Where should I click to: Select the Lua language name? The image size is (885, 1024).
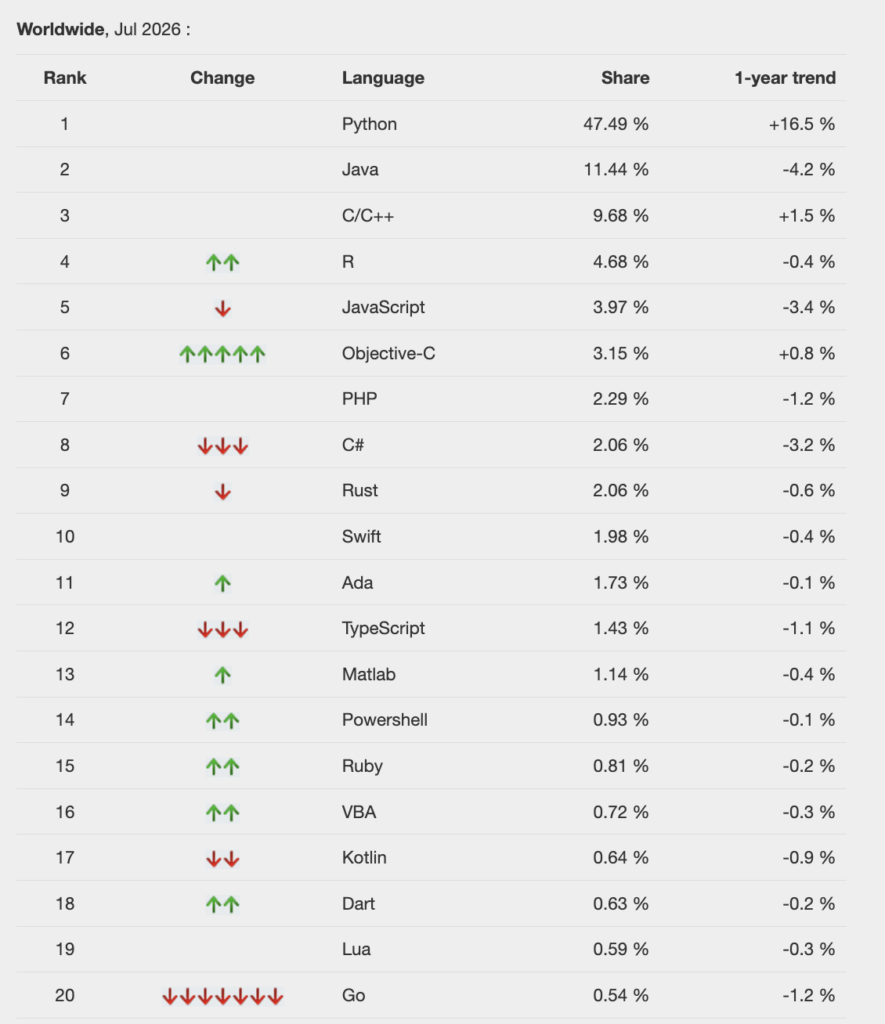[x=357, y=949]
